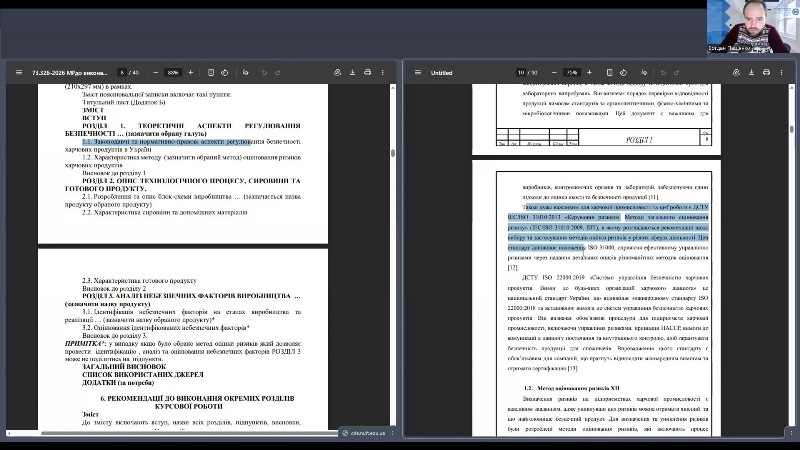Zoom out in the left PDF viewer
This screenshot has width=800, height=450.
pyautogui.click(x=156, y=72)
